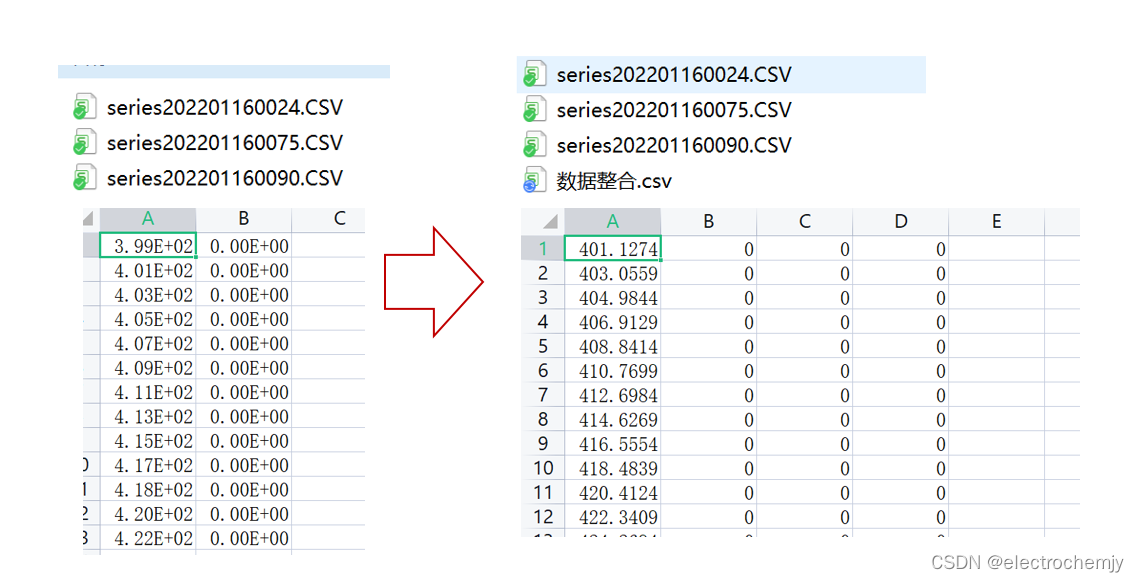Viewport: 1139px width, 582px height.
Task: Select column E header in right sheet
Action: coord(996,222)
